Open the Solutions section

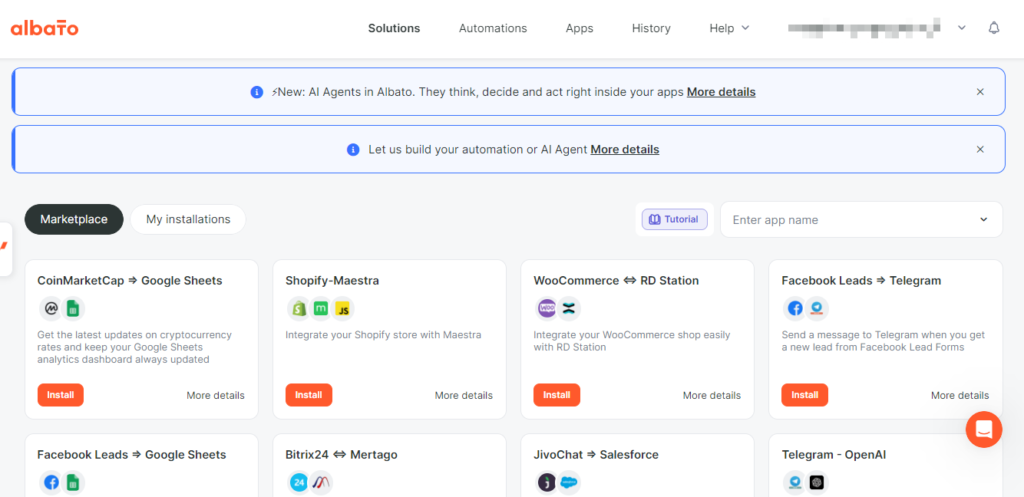(394, 28)
